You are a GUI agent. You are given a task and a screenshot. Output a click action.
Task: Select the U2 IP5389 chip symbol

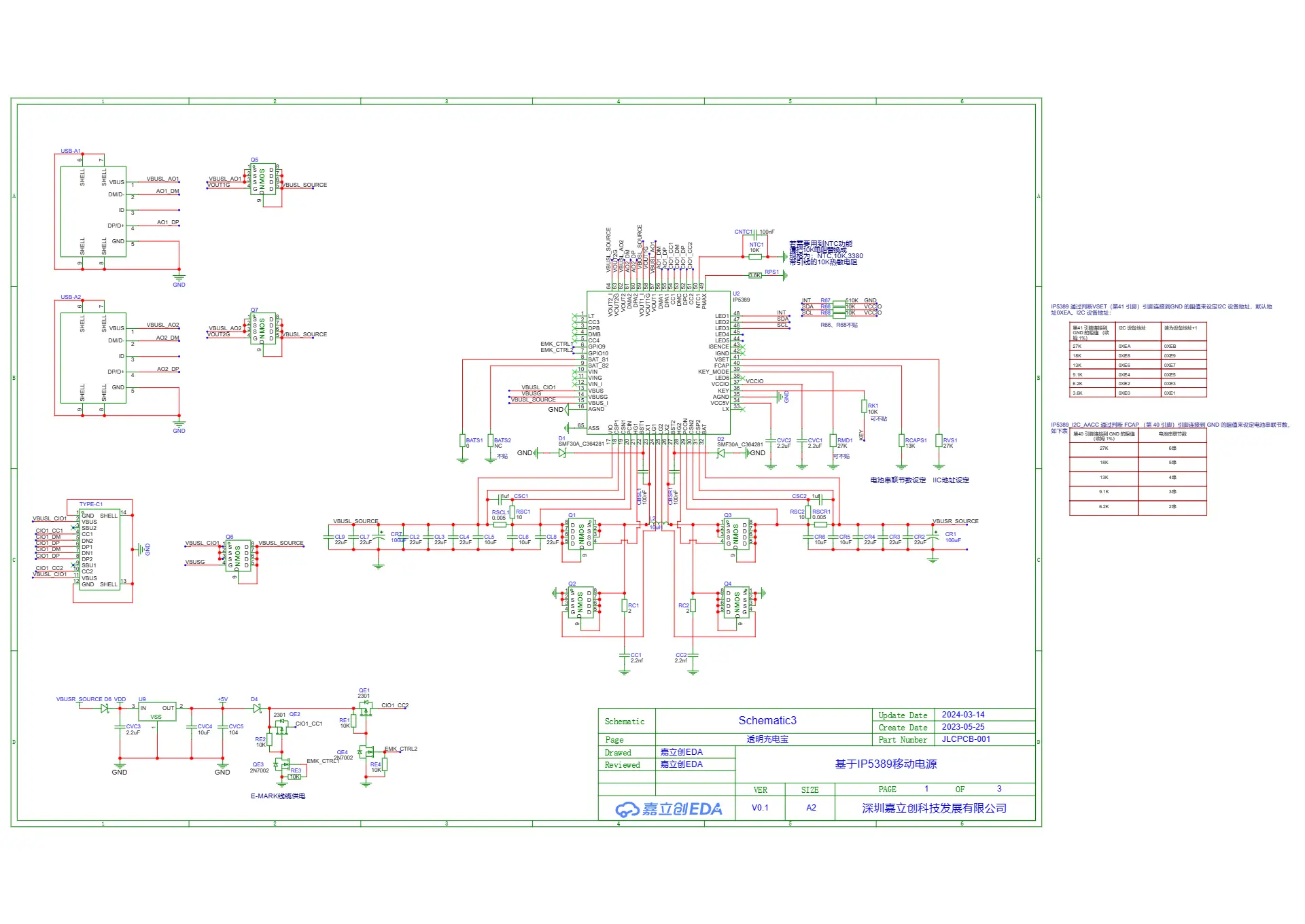click(659, 363)
